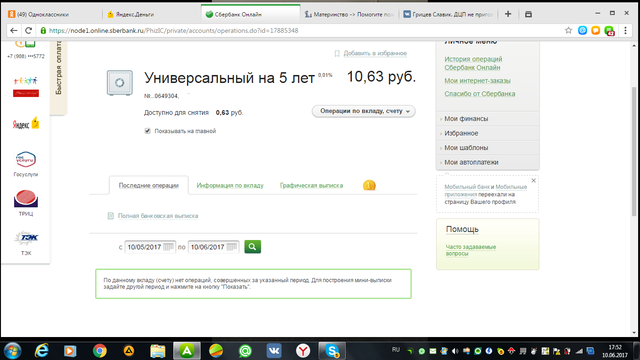Image resolution: width=640 pixels, height=360 pixels.
Task: Open 'Полная банковская выписка' link
Action: click(158, 216)
